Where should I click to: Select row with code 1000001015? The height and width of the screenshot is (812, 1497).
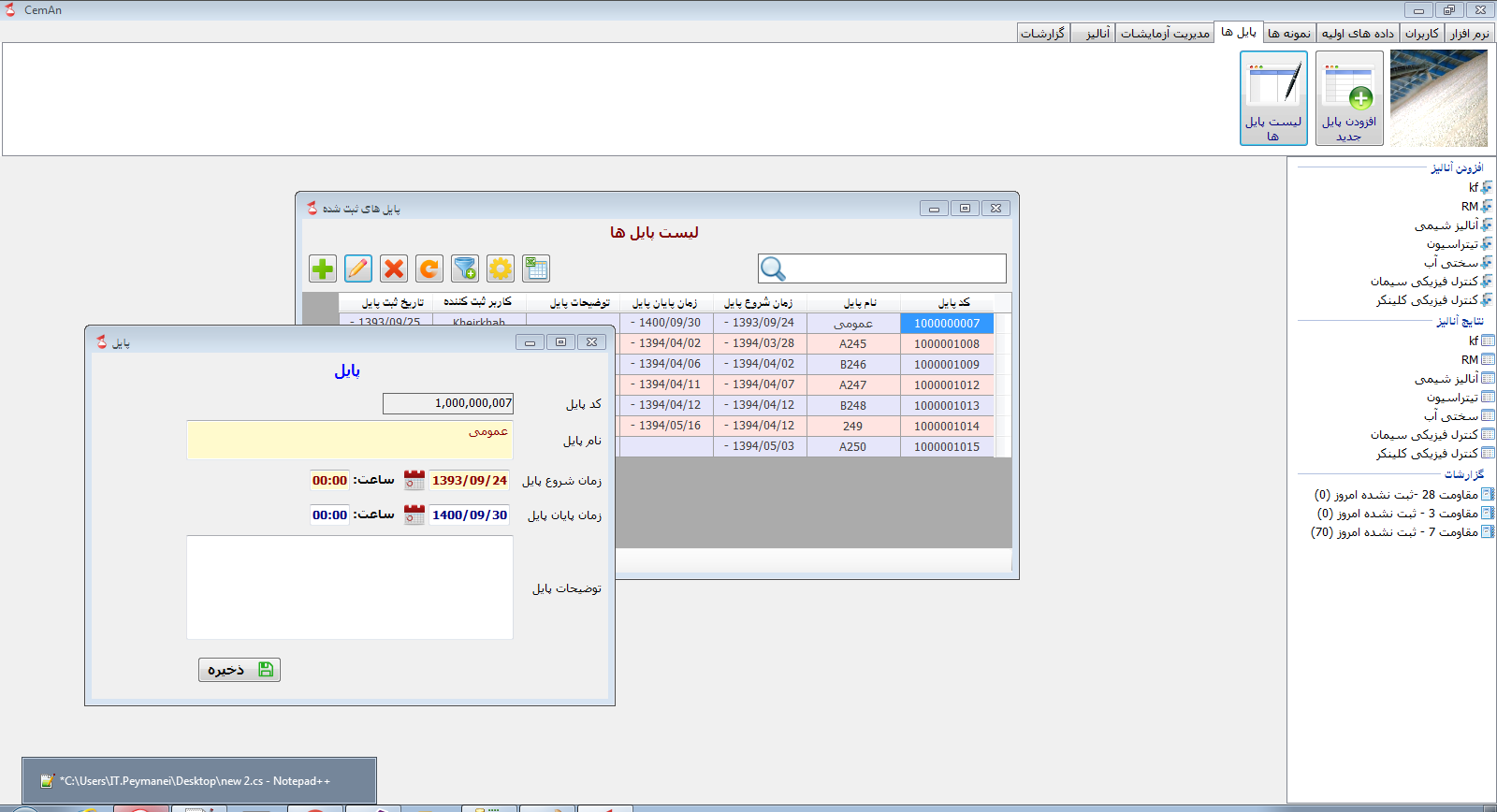[947, 446]
